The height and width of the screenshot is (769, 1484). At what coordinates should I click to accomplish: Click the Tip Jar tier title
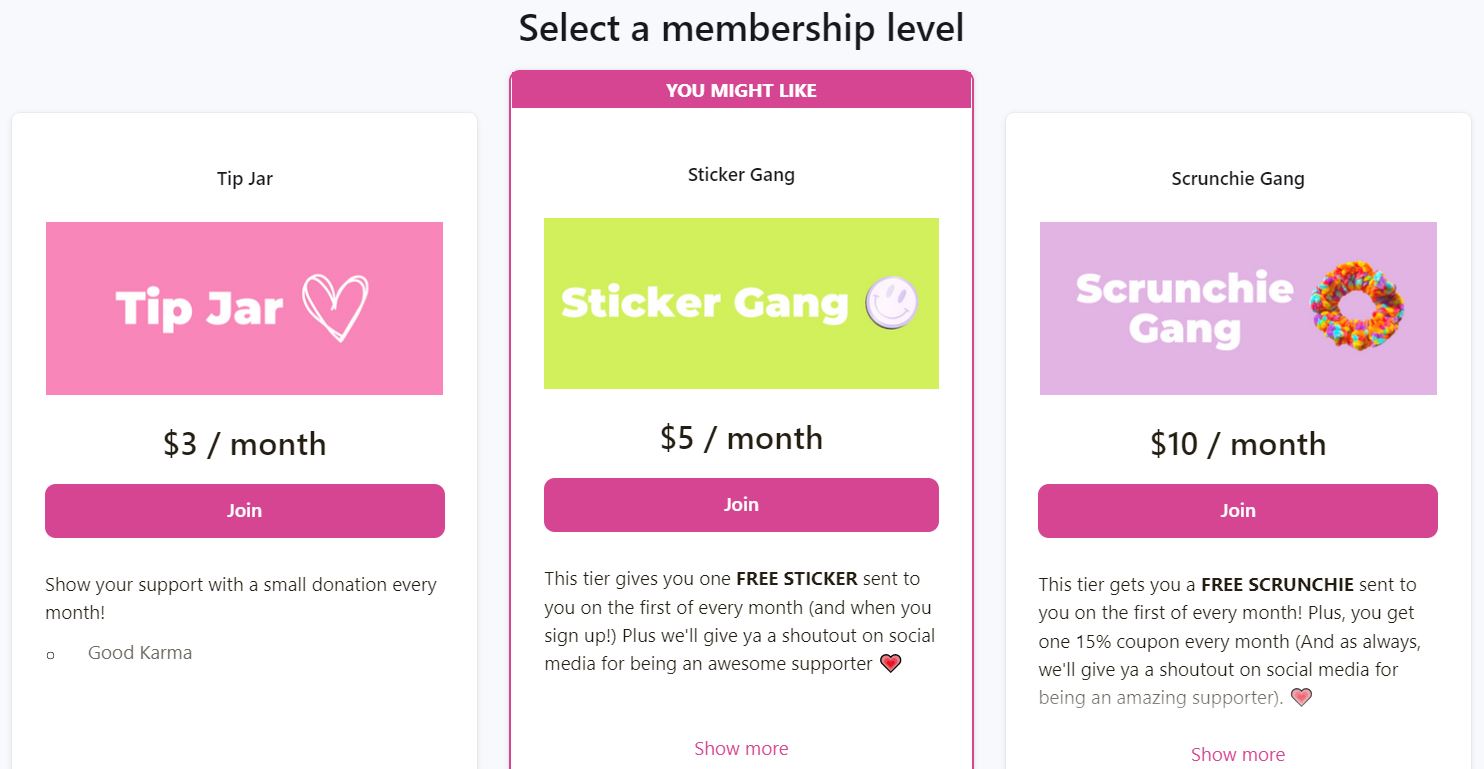tap(245, 179)
